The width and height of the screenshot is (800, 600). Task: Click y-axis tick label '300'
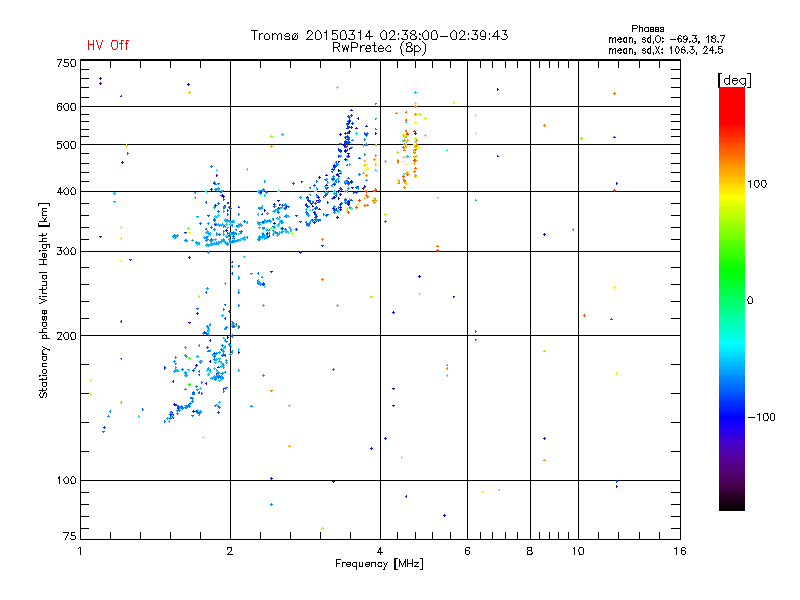(67, 252)
